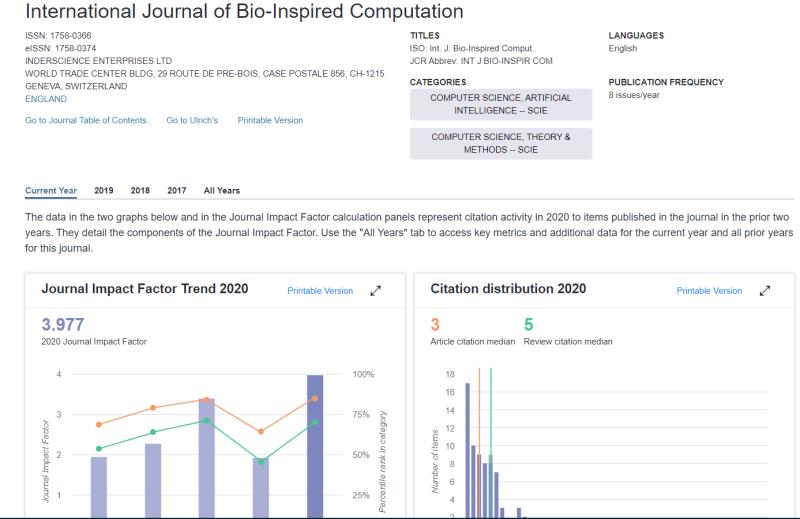The height and width of the screenshot is (519, 800).
Task: Open the All Years tab
Action: tap(221, 190)
